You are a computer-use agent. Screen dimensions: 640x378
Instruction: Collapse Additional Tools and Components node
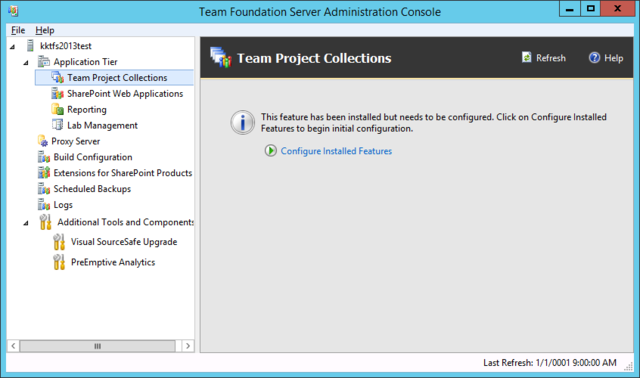pyautogui.click(x=26, y=223)
